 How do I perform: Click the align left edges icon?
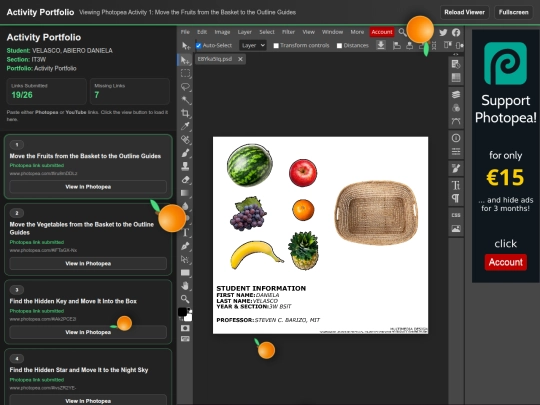(x=397, y=45)
